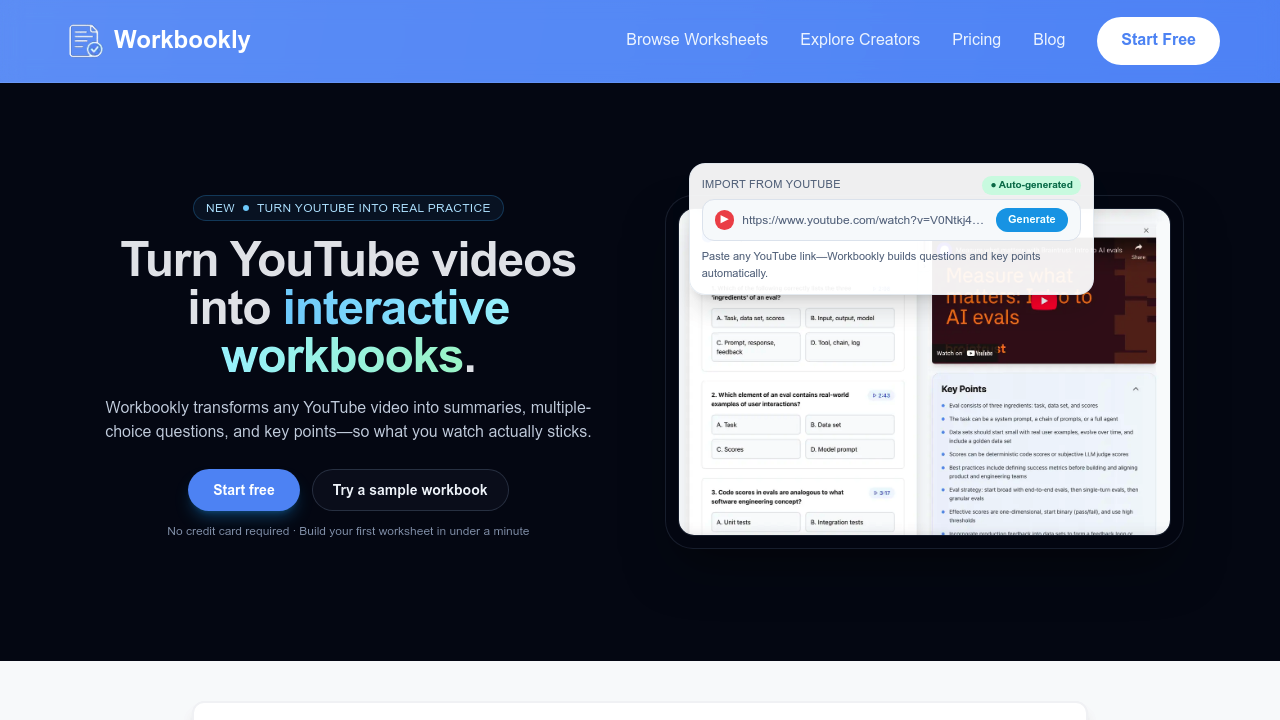Jump to timestamp 2:43 on question 2
1280x720 pixels.
[879, 395]
